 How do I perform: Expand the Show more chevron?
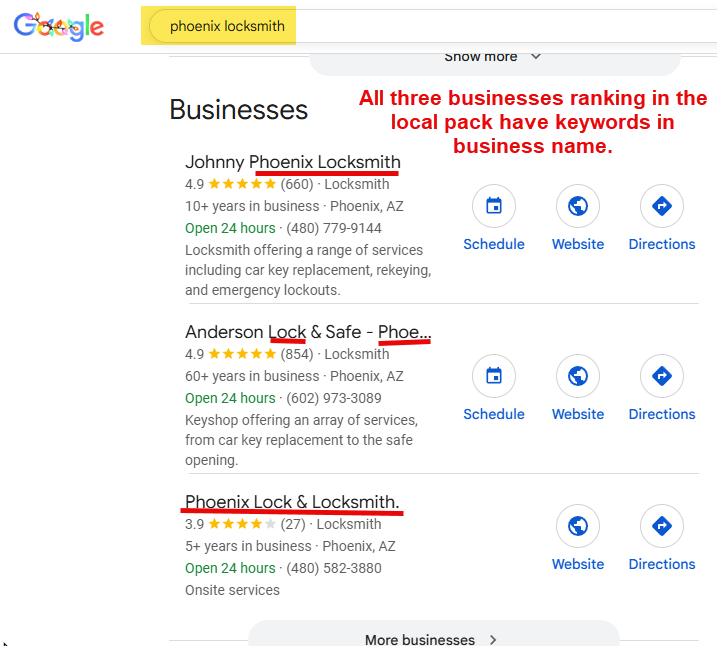click(535, 57)
